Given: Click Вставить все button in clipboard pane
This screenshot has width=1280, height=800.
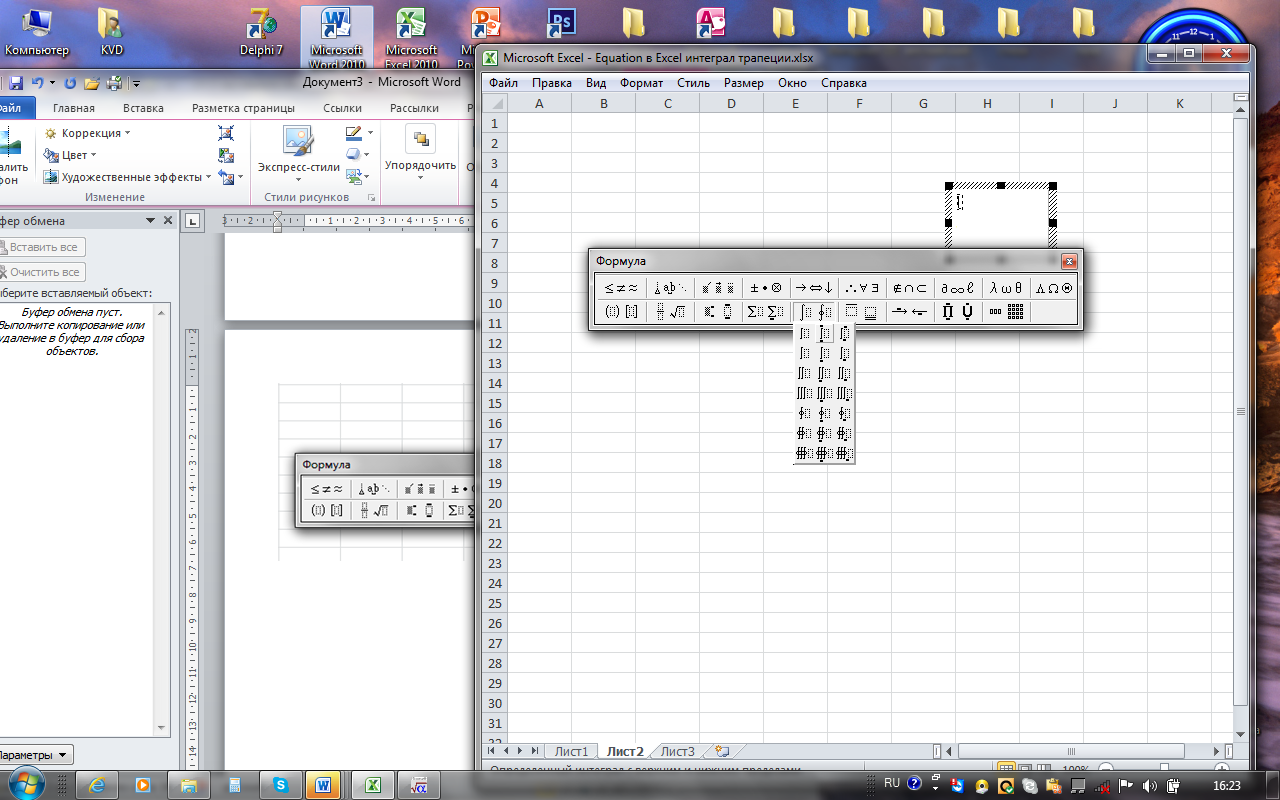Looking at the screenshot, I should [x=43, y=247].
